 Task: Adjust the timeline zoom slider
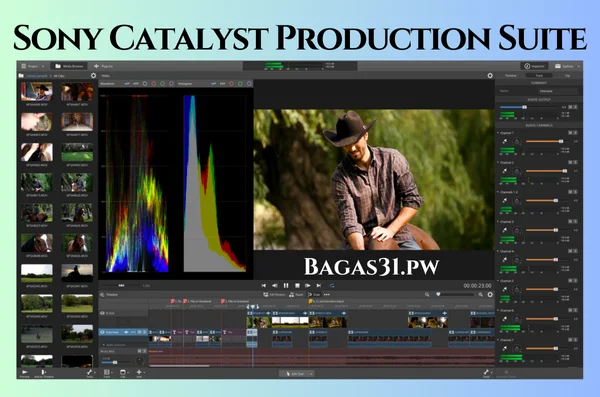point(455,295)
